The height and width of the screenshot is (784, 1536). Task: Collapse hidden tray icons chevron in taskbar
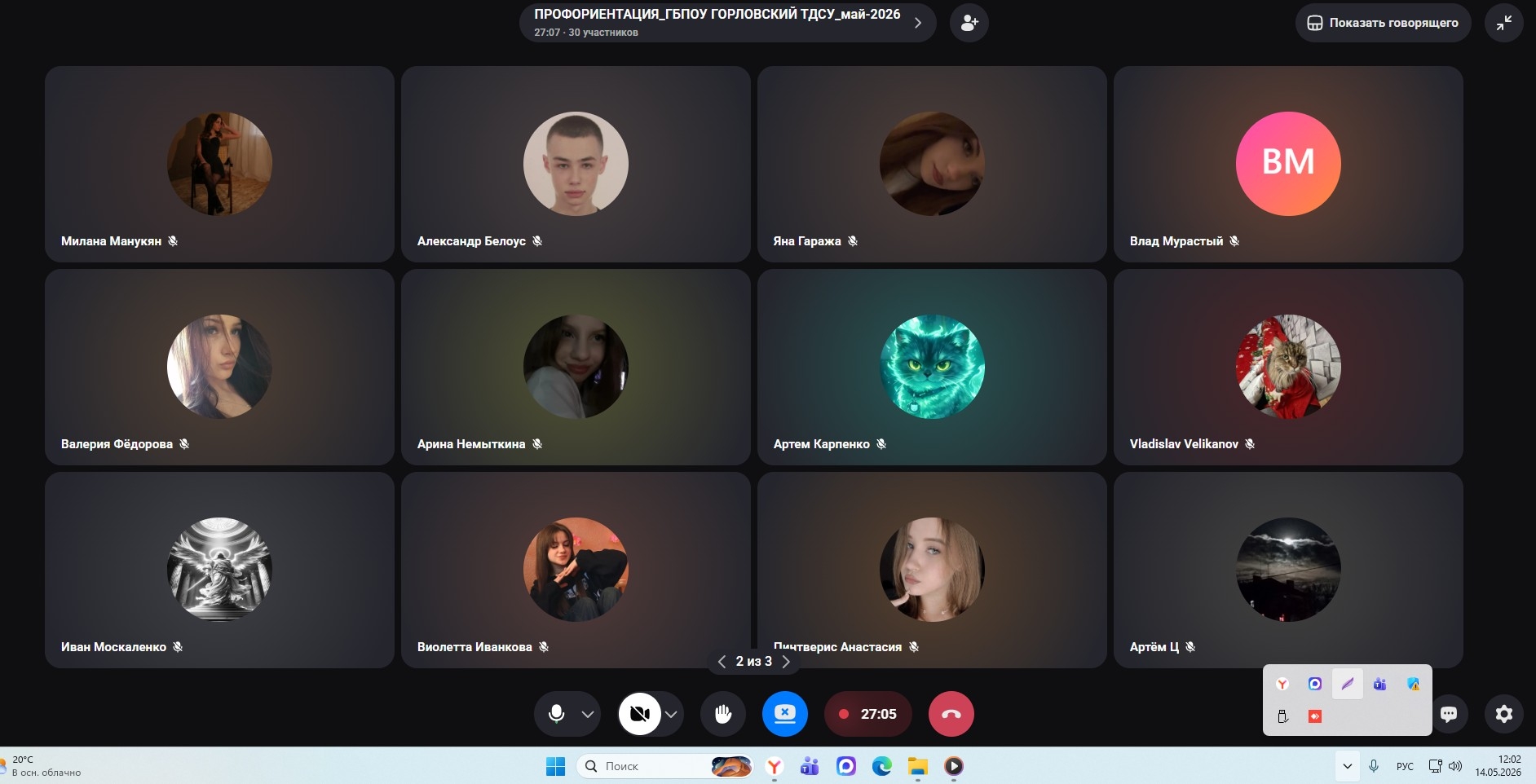pyautogui.click(x=1347, y=766)
